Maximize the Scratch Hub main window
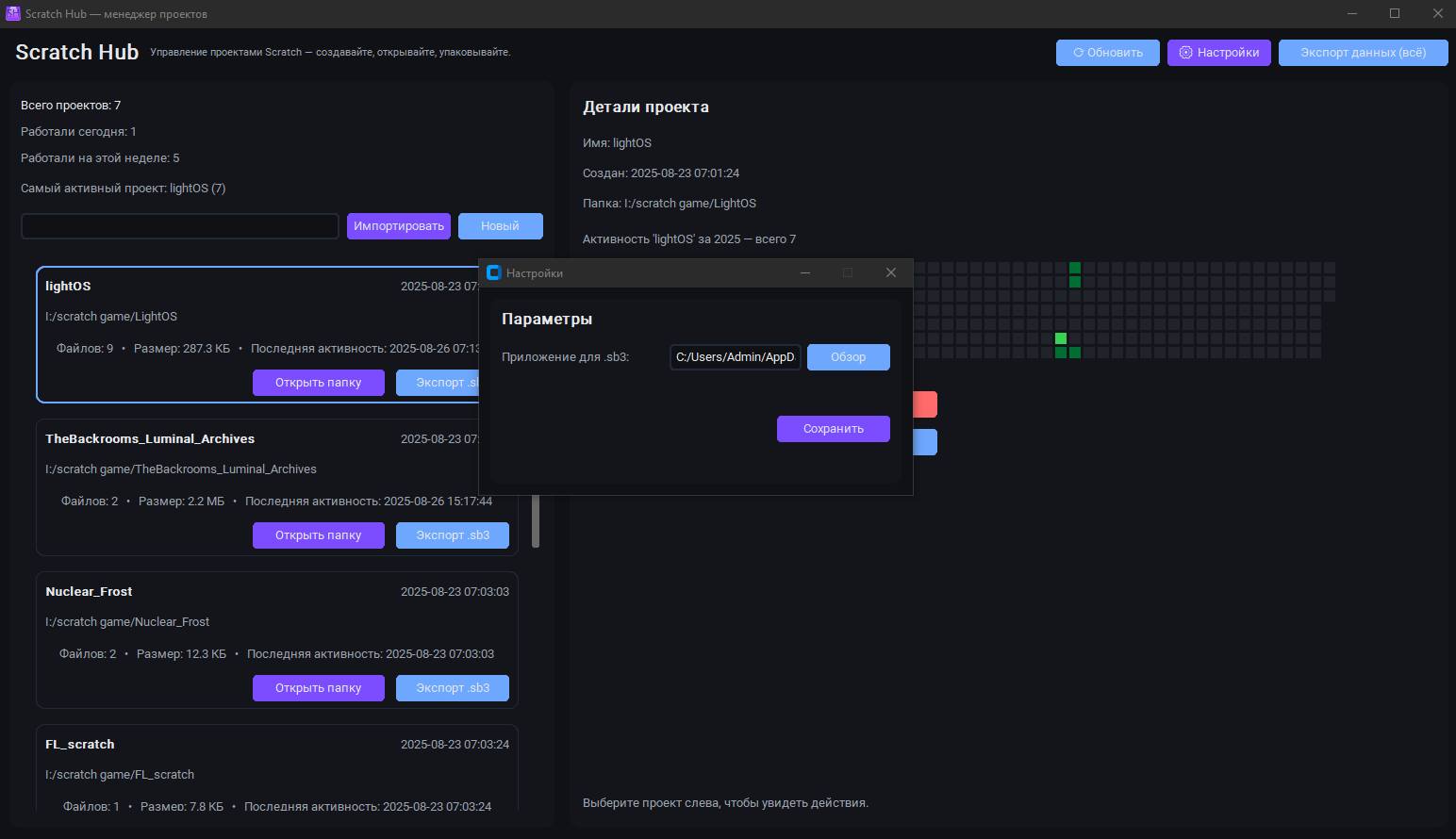 [1395, 13]
